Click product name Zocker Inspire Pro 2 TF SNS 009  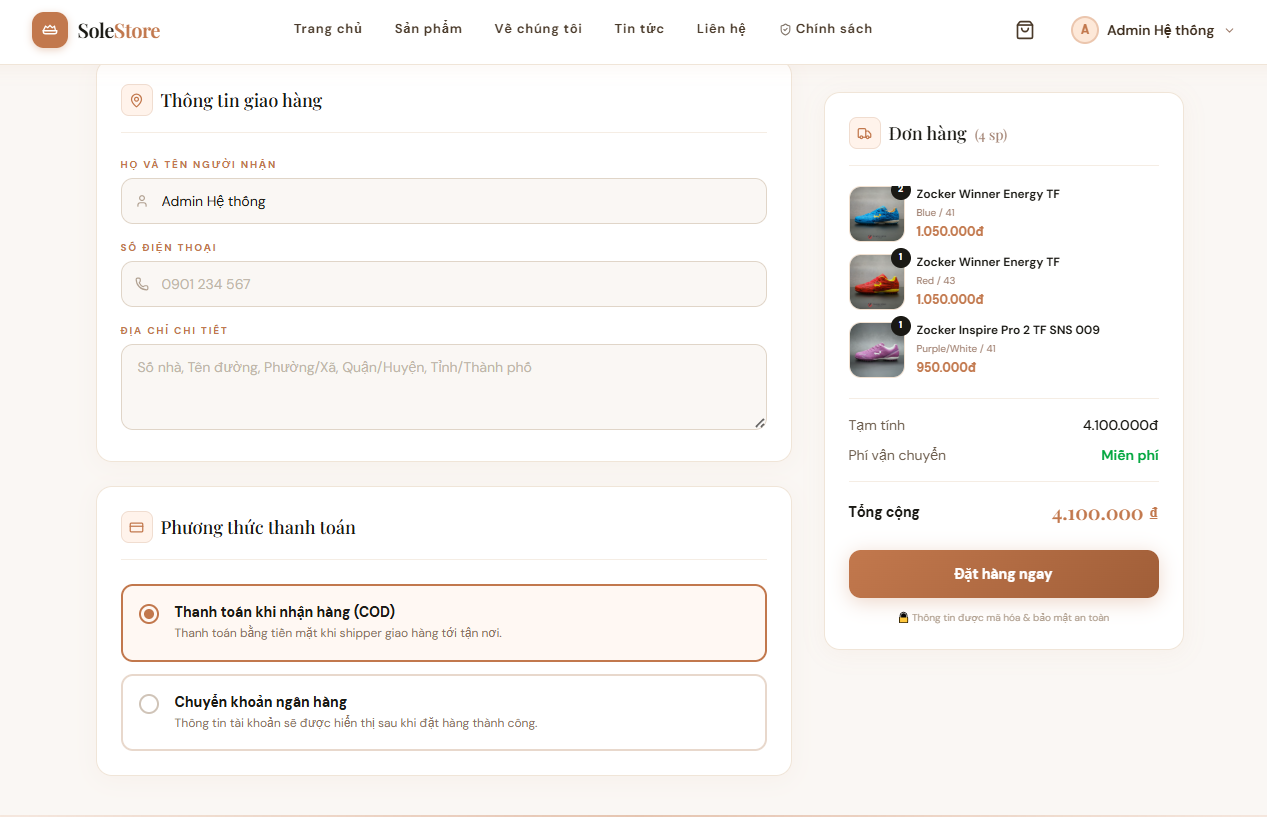pos(1008,330)
